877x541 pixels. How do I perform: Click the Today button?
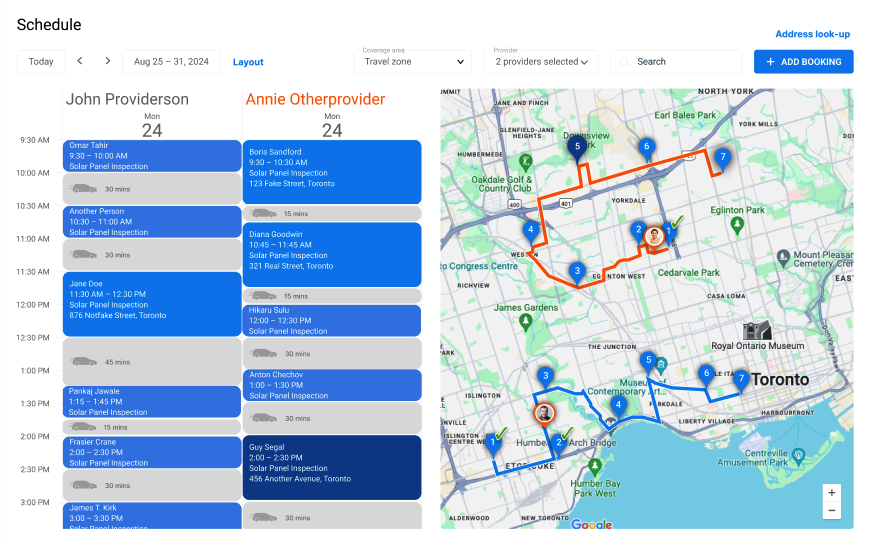(x=41, y=62)
